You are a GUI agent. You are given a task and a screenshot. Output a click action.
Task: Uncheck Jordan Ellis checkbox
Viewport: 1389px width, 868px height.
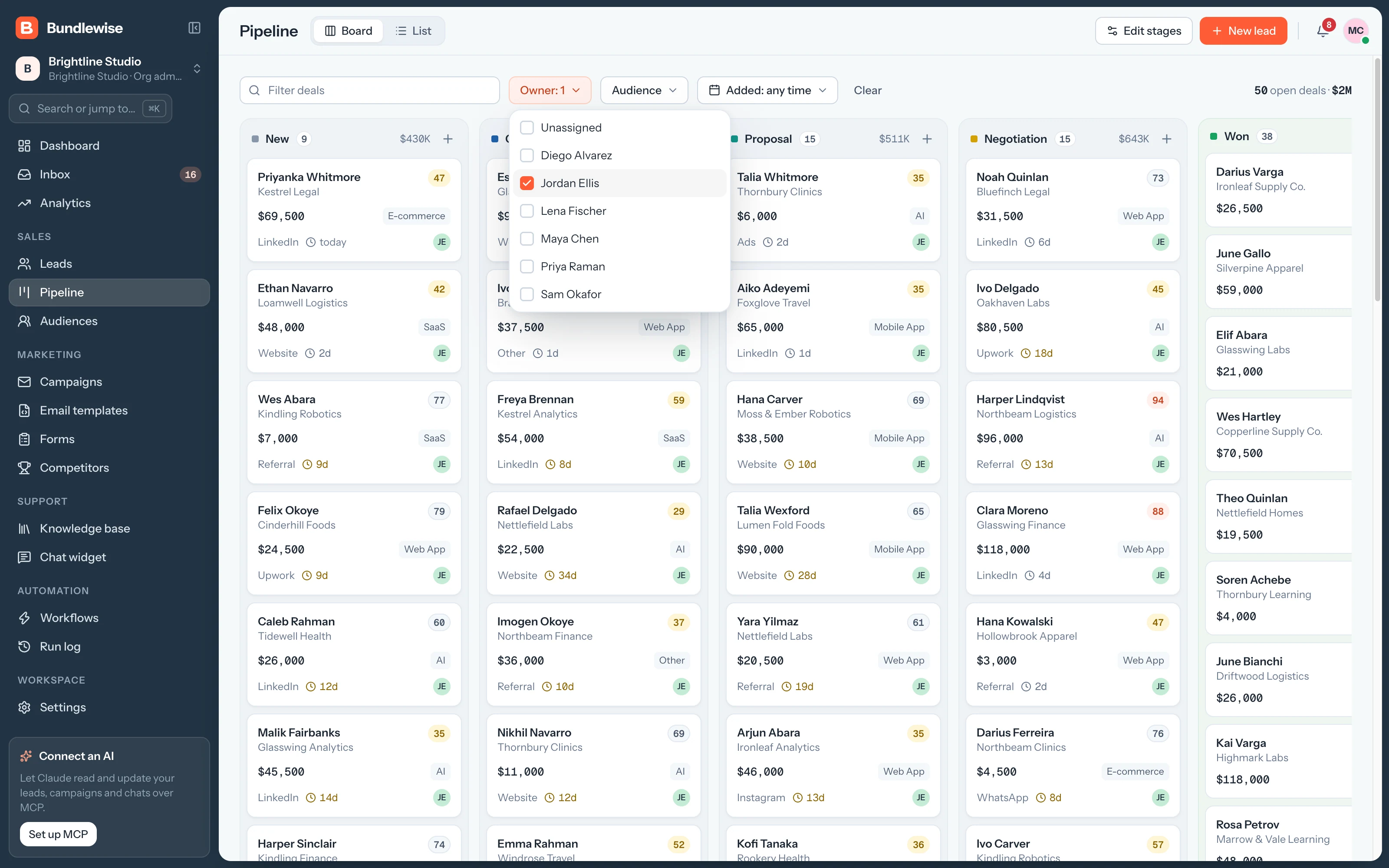[527, 183]
